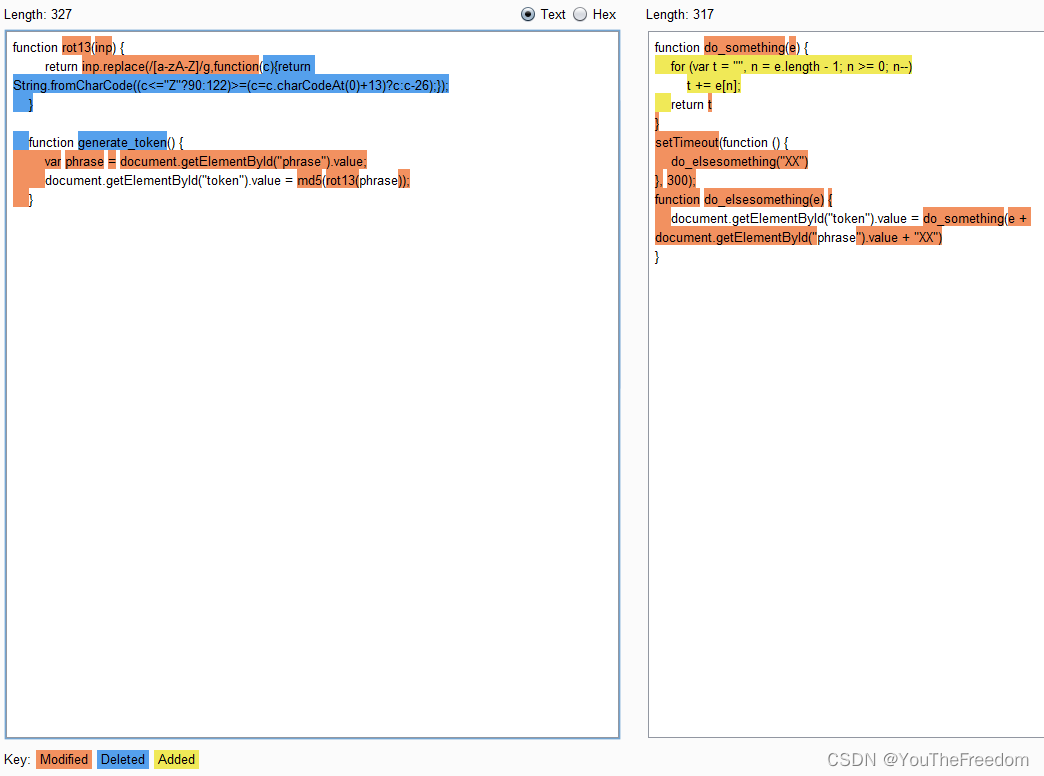Image resolution: width=1044 pixels, height=776 pixels.
Task: Click 'setTimeout' in the right pane
Action: (x=687, y=143)
